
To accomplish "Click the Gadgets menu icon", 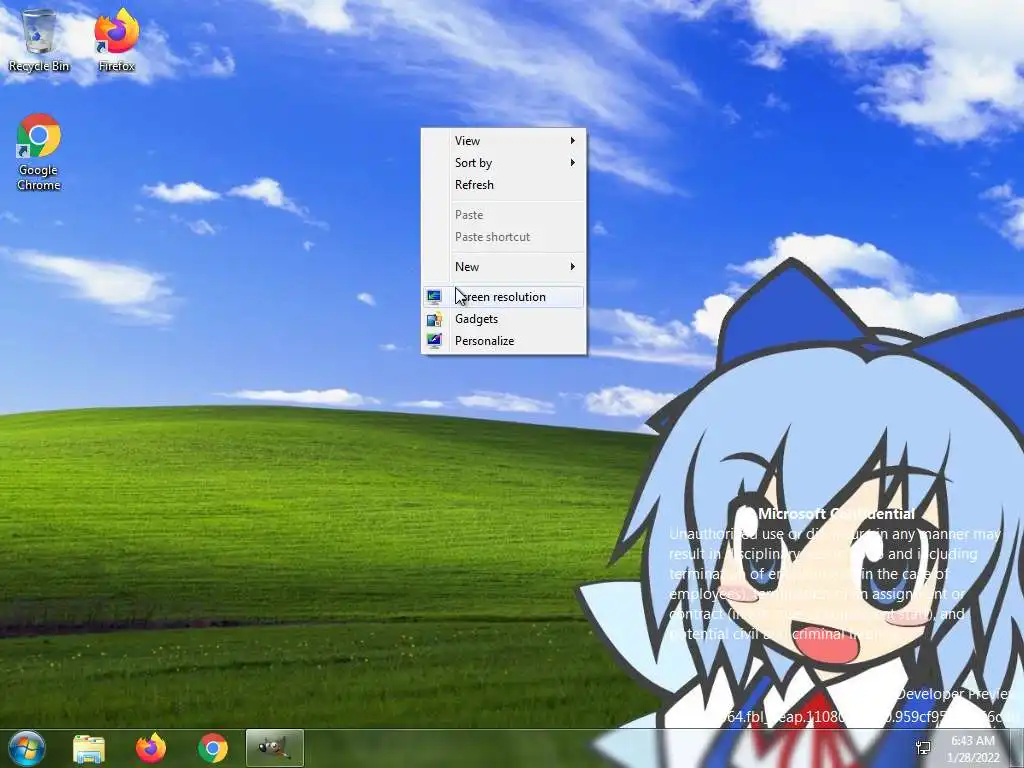I will 434,319.
